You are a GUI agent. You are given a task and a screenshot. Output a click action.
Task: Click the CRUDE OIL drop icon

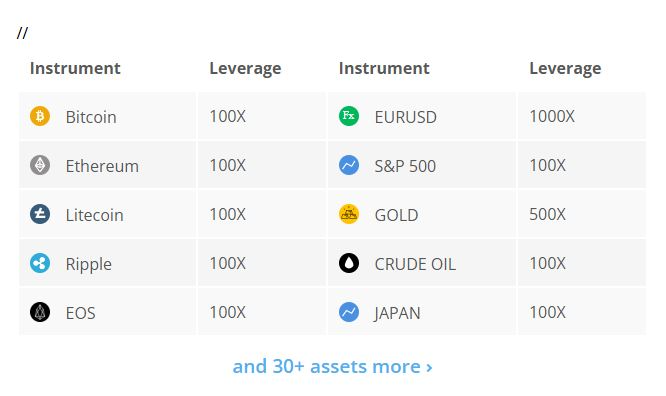[349, 263]
